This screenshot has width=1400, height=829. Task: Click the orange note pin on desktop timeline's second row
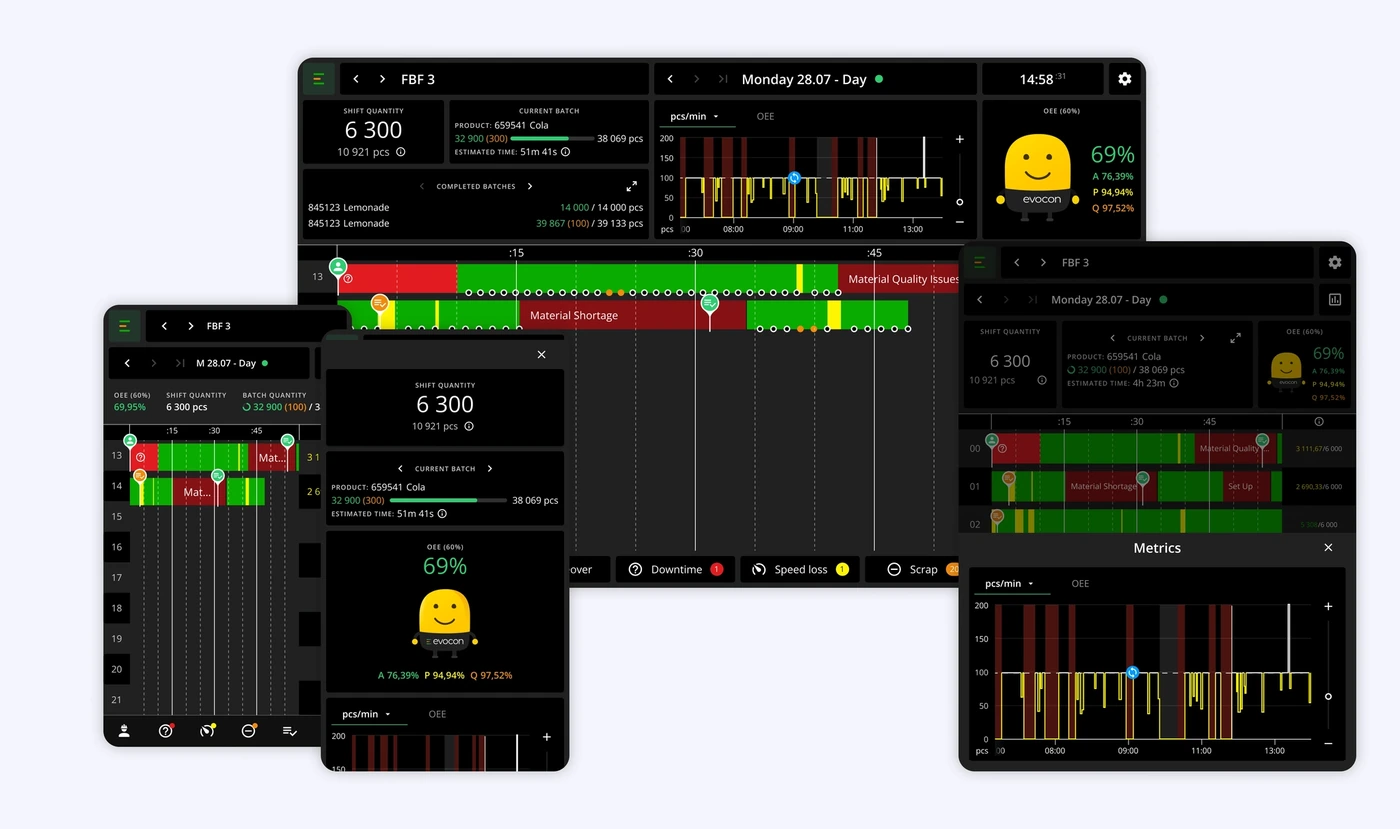pos(380,303)
